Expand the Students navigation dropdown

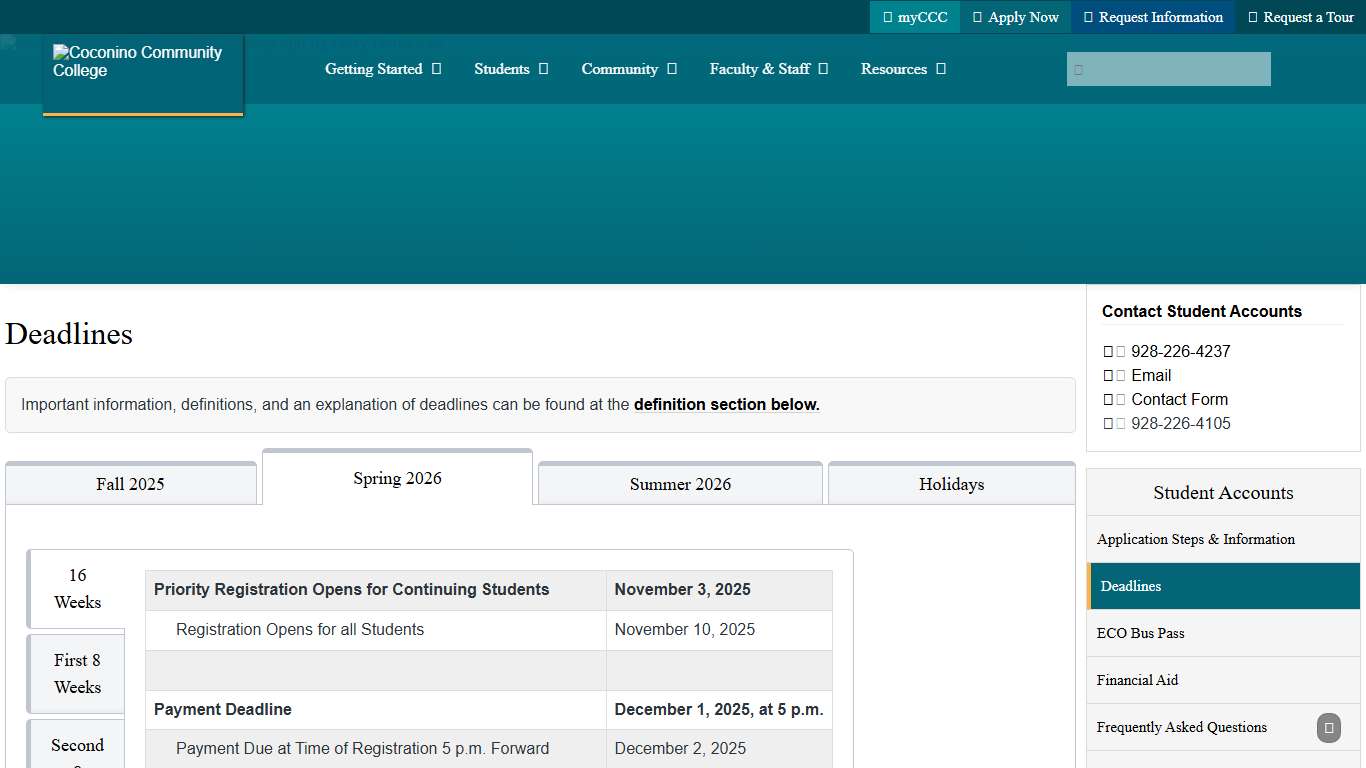tap(543, 69)
